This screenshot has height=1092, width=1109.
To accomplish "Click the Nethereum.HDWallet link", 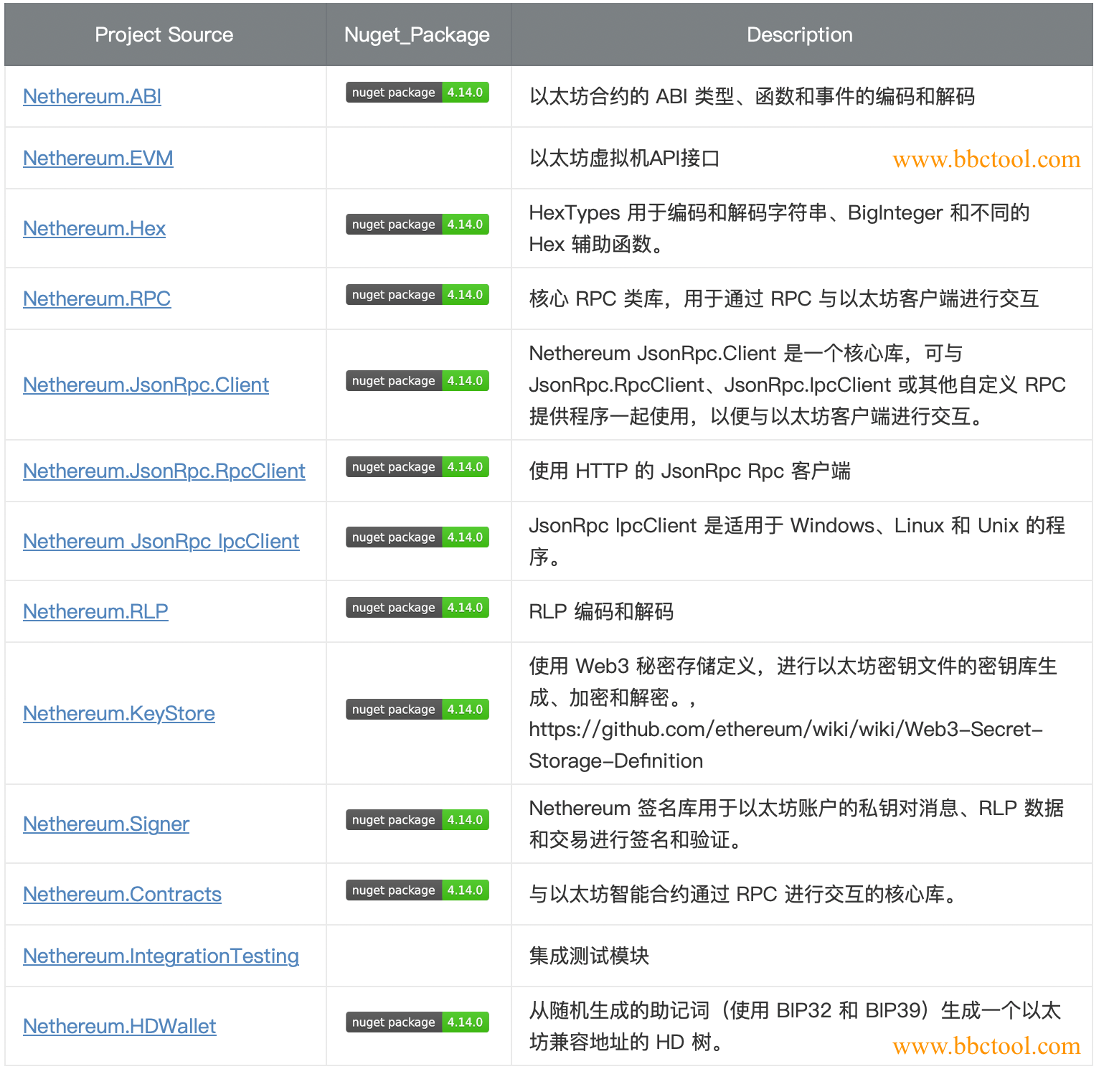I will point(119,1026).
